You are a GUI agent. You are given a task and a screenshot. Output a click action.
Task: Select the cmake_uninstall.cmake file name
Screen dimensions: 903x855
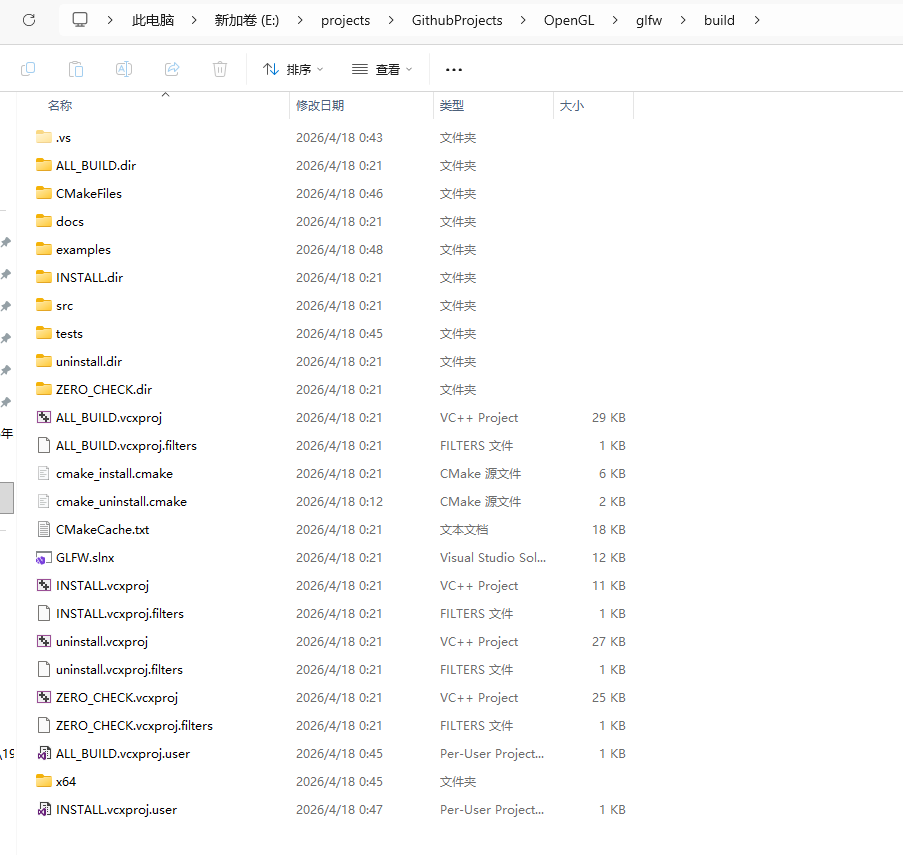(x=121, y=501)
